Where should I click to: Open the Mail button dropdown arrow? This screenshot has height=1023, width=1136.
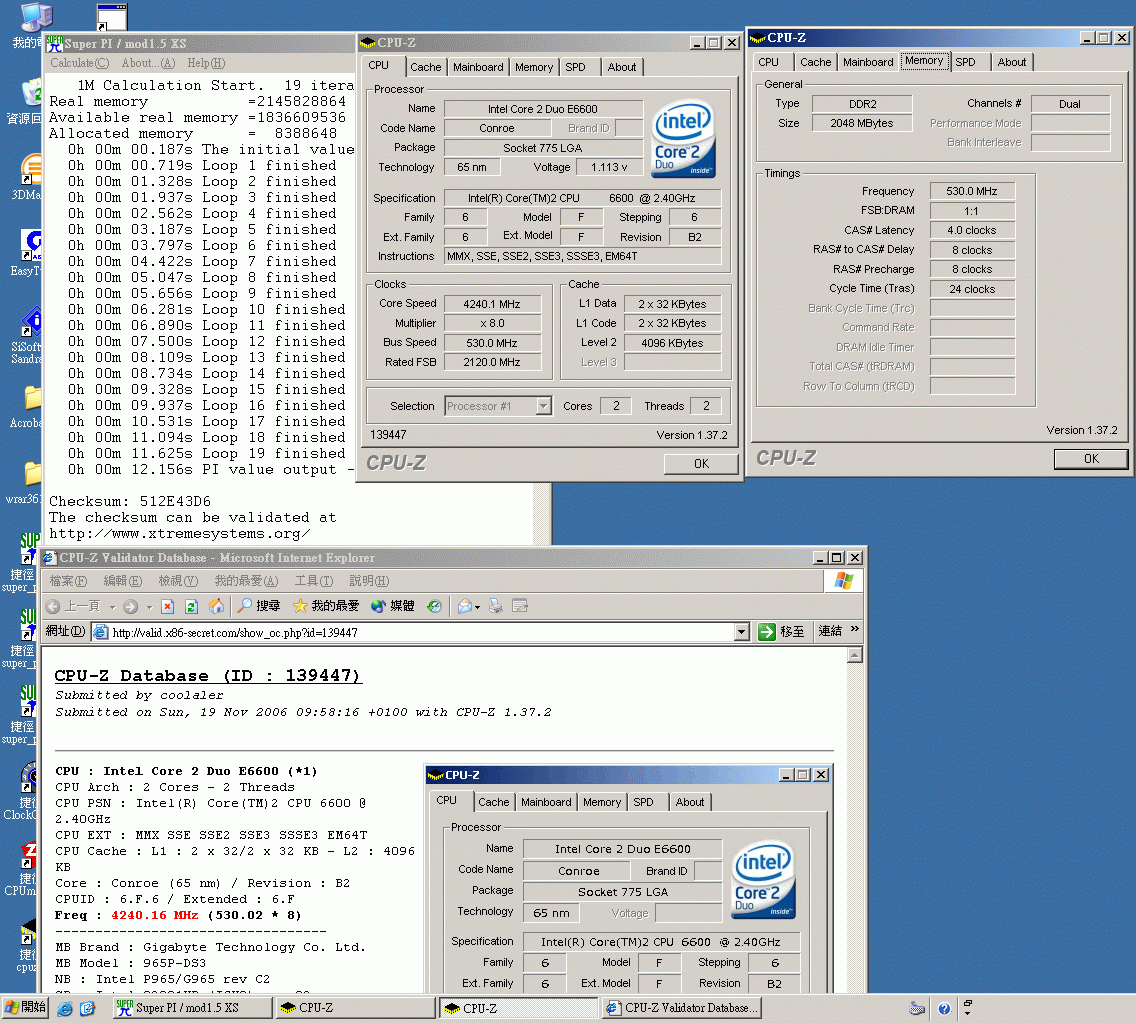coord(477,607)
